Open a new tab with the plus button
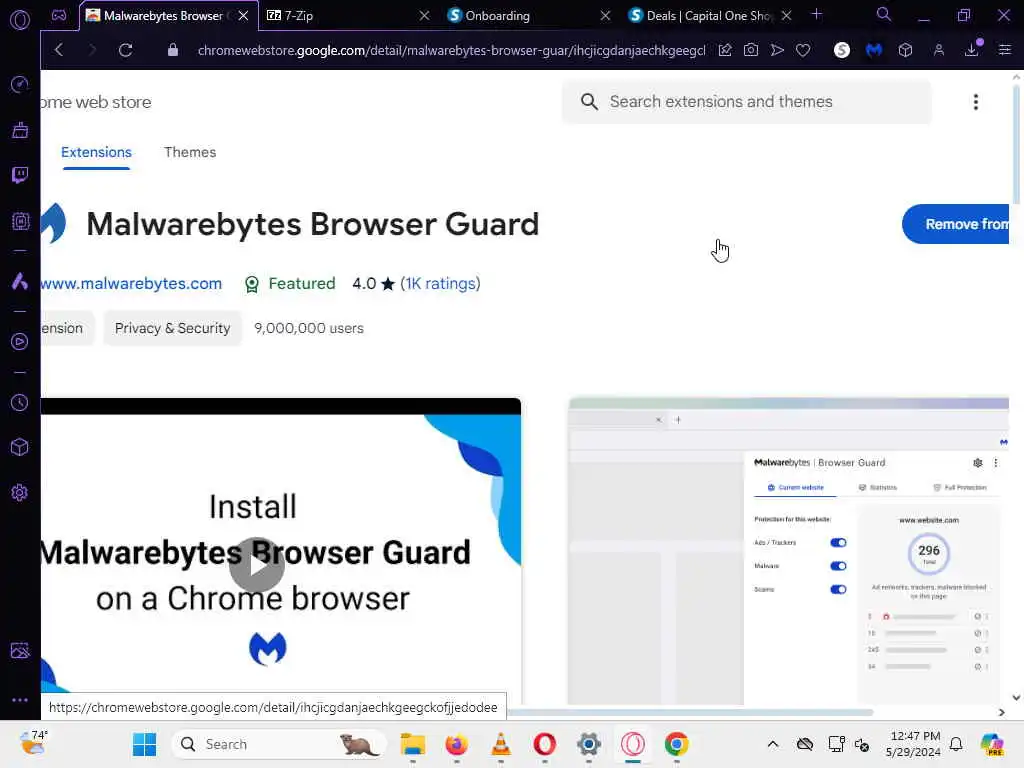 click(x=816, y=14)
